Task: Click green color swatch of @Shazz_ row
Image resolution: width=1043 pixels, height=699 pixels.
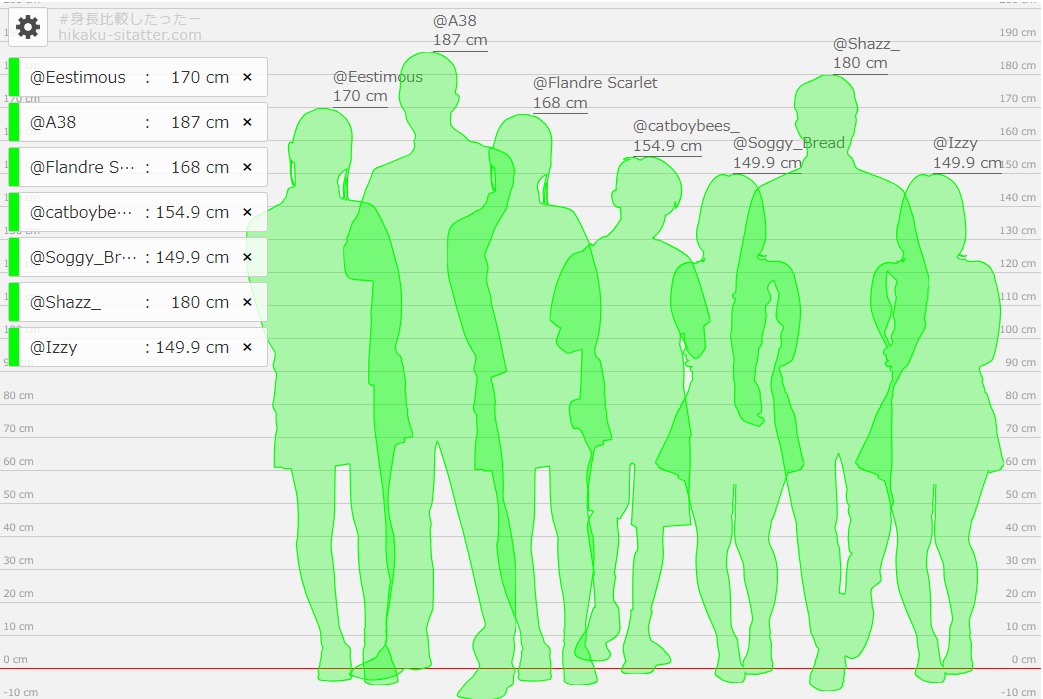Action: click(14, 302)
